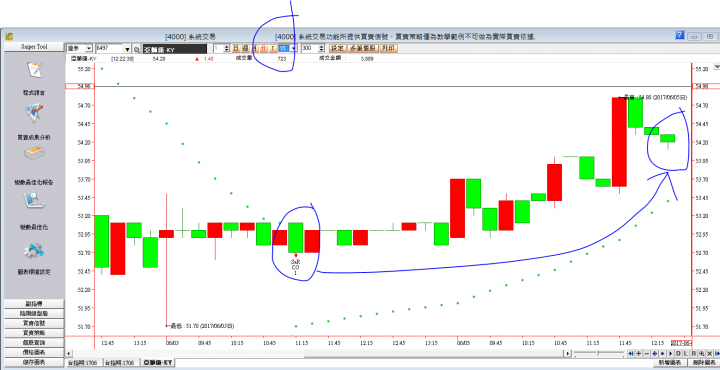Image resolution: width=720 pixels, height=370 pixels.
Task: Click the 刪除圖表 delete chart button
Action: point(704,363)
